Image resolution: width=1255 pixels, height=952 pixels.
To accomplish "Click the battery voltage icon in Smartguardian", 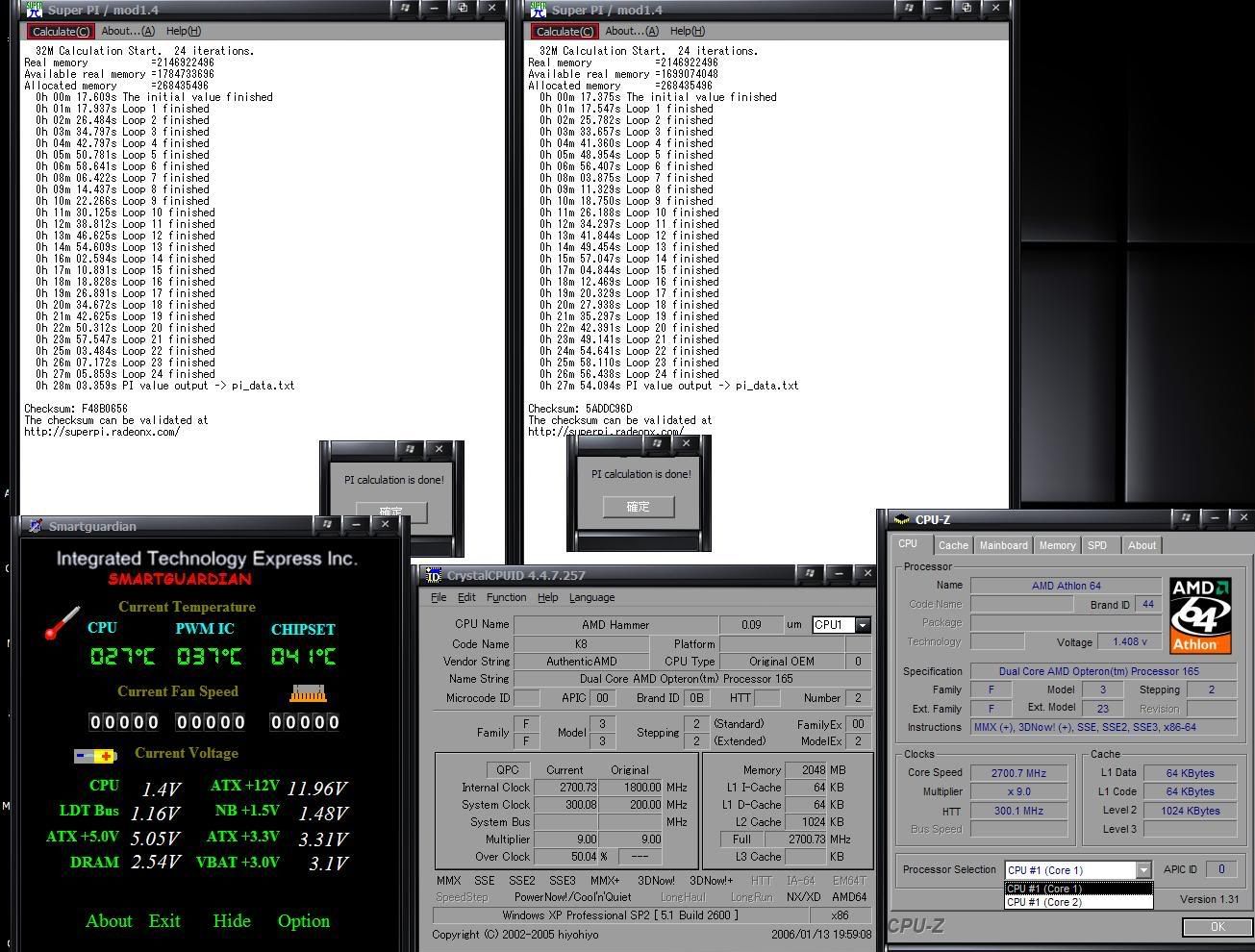I will point(95,756).
